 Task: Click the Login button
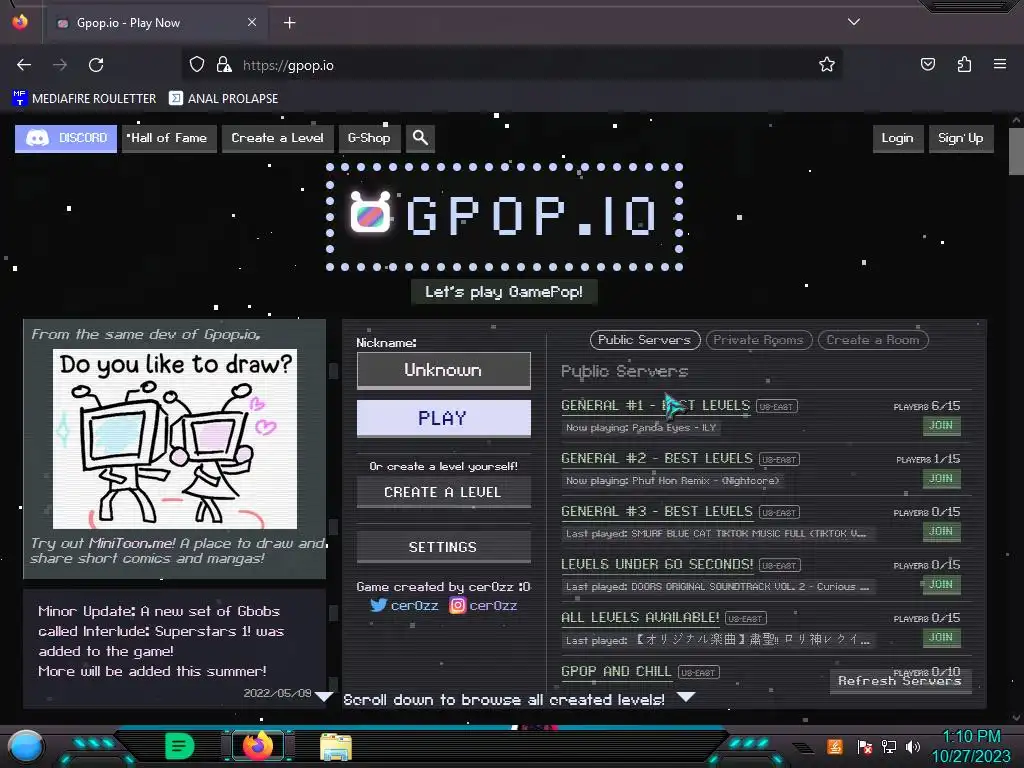[898, 138]
